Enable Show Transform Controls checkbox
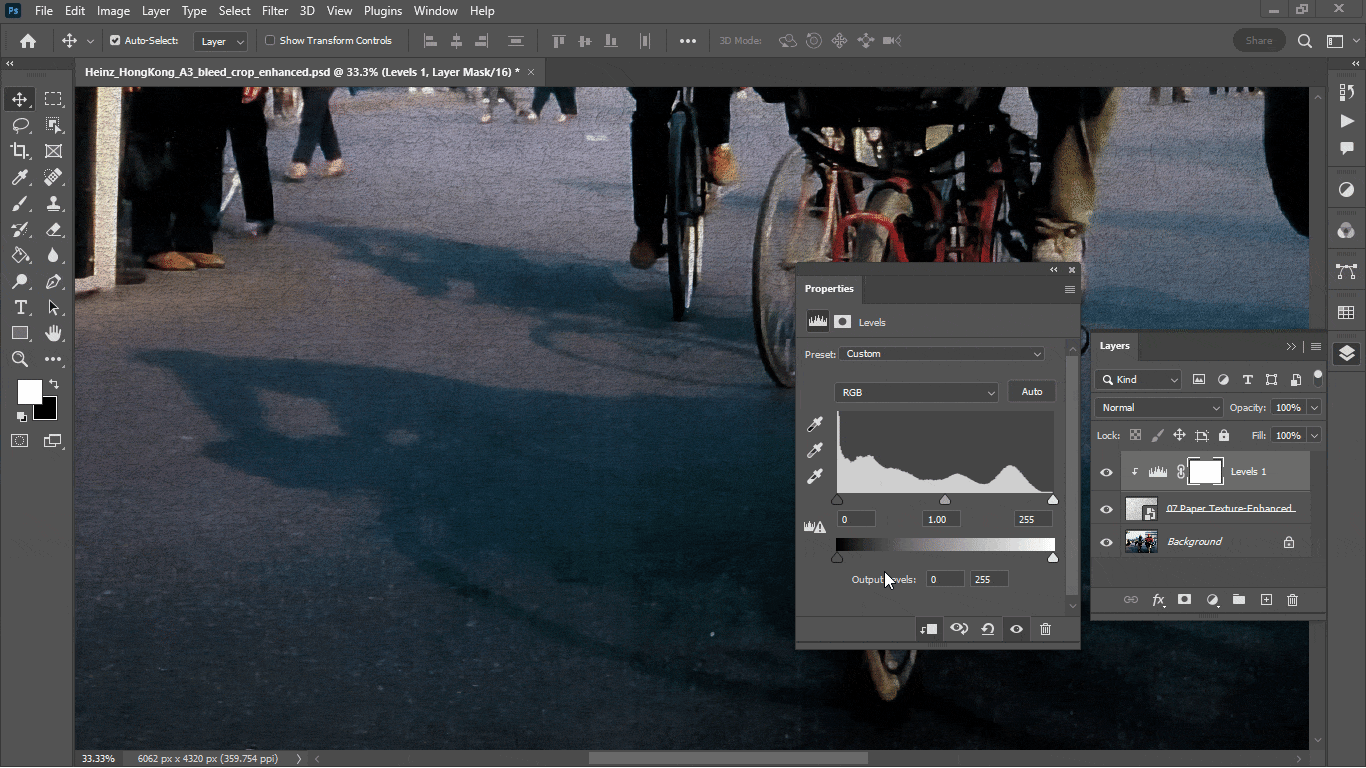Image resolution: width=1366 pixels, height=768 pixels. click(270, 41)
